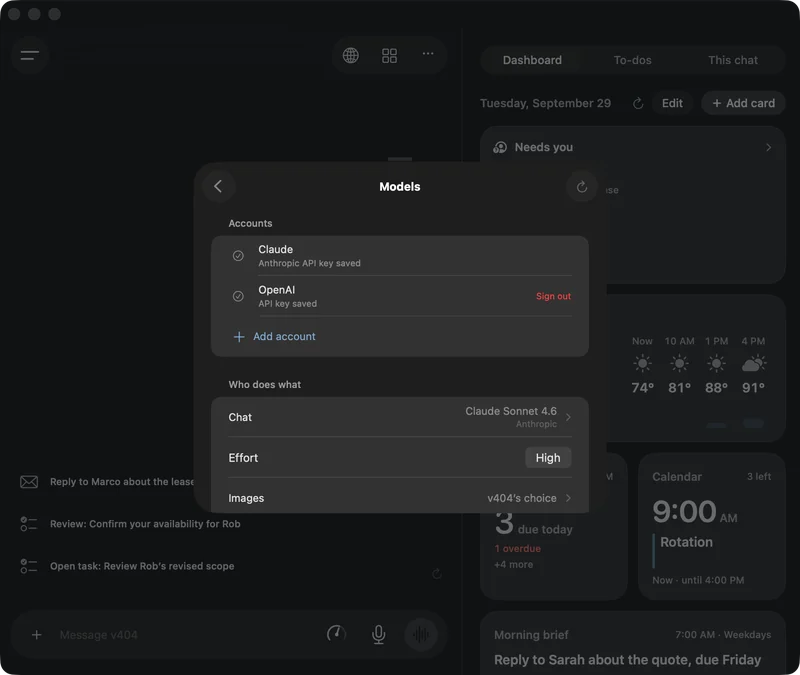The image size is (800, 675).
Task: Click the Edit dashboard button
Action: point(672,103)
